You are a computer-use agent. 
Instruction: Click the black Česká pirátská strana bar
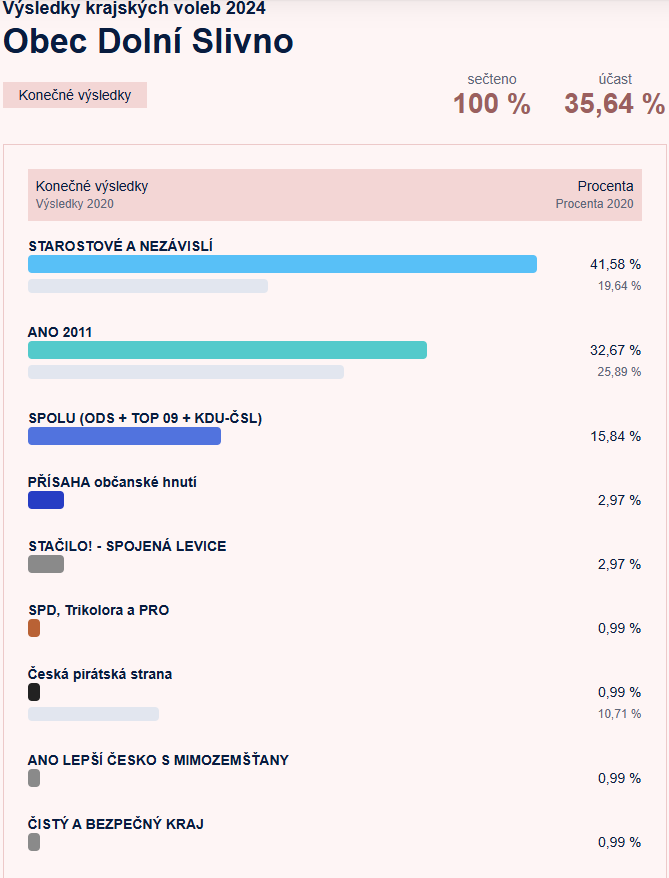(x=34, y=692)
